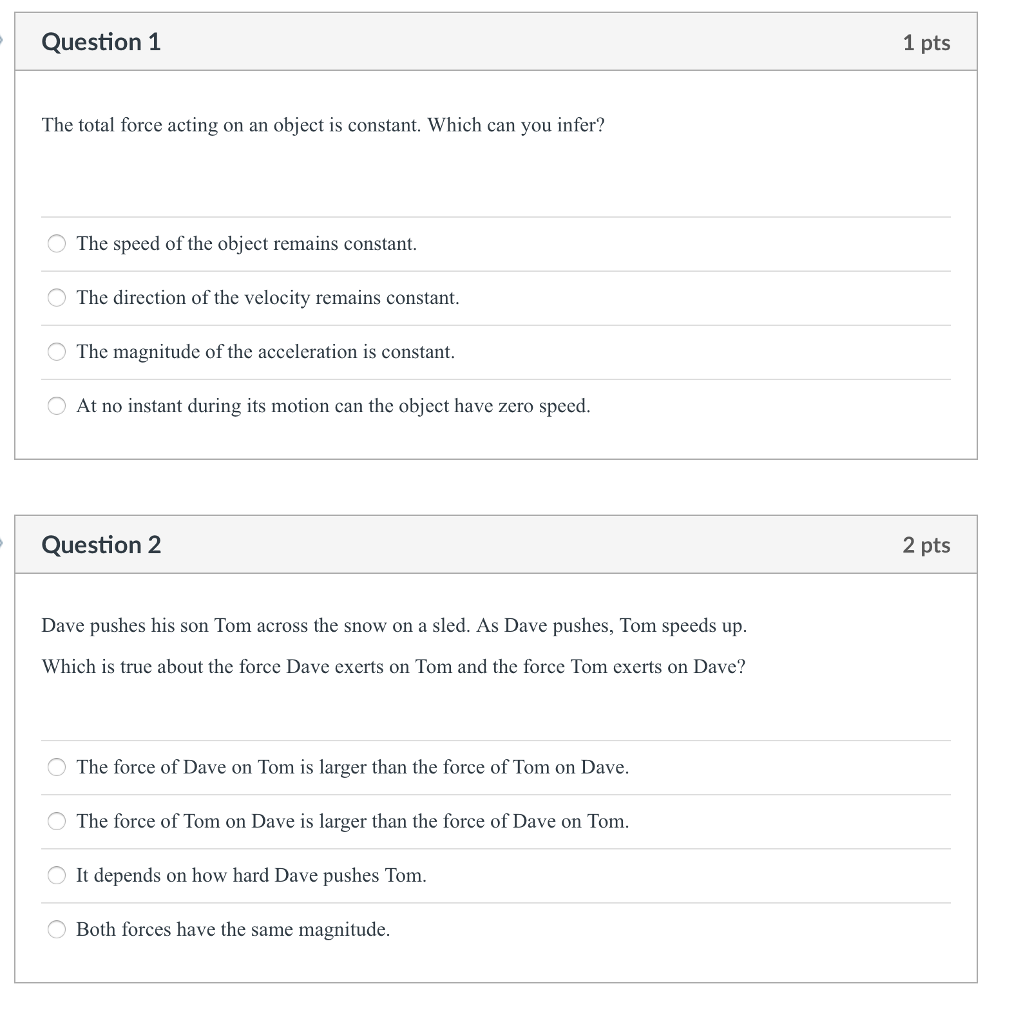This screenshot has width=1023, height=1024.
Task: Click the sentence starting 'Which is true about'
Action: (x=393, y=667)
